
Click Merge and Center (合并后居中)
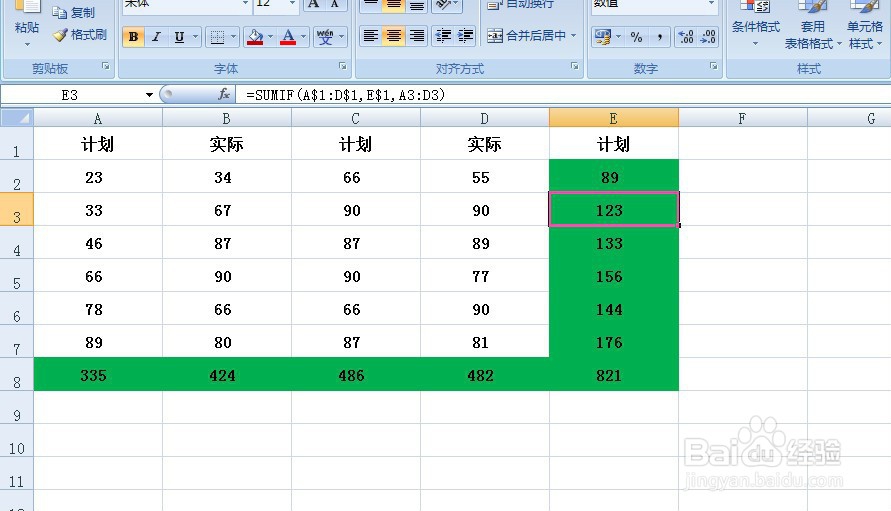526,36
